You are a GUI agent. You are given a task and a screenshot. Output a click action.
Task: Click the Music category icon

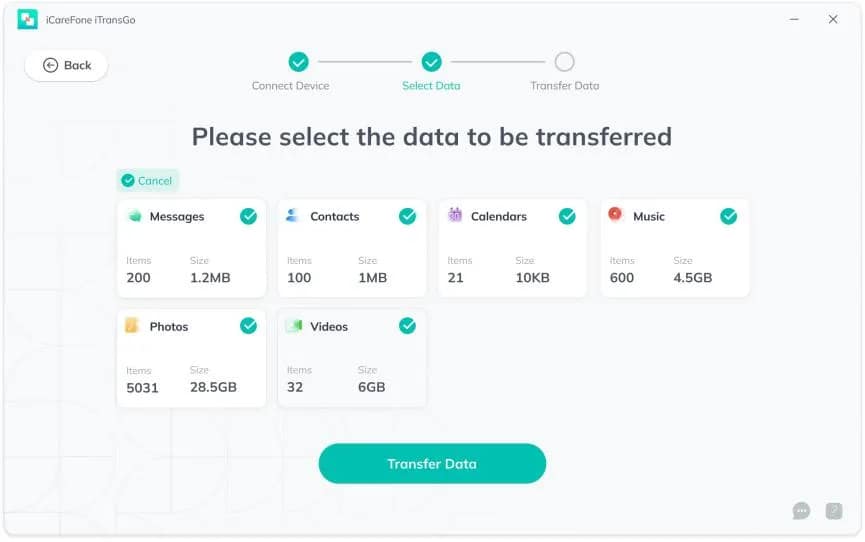(616, 215)
